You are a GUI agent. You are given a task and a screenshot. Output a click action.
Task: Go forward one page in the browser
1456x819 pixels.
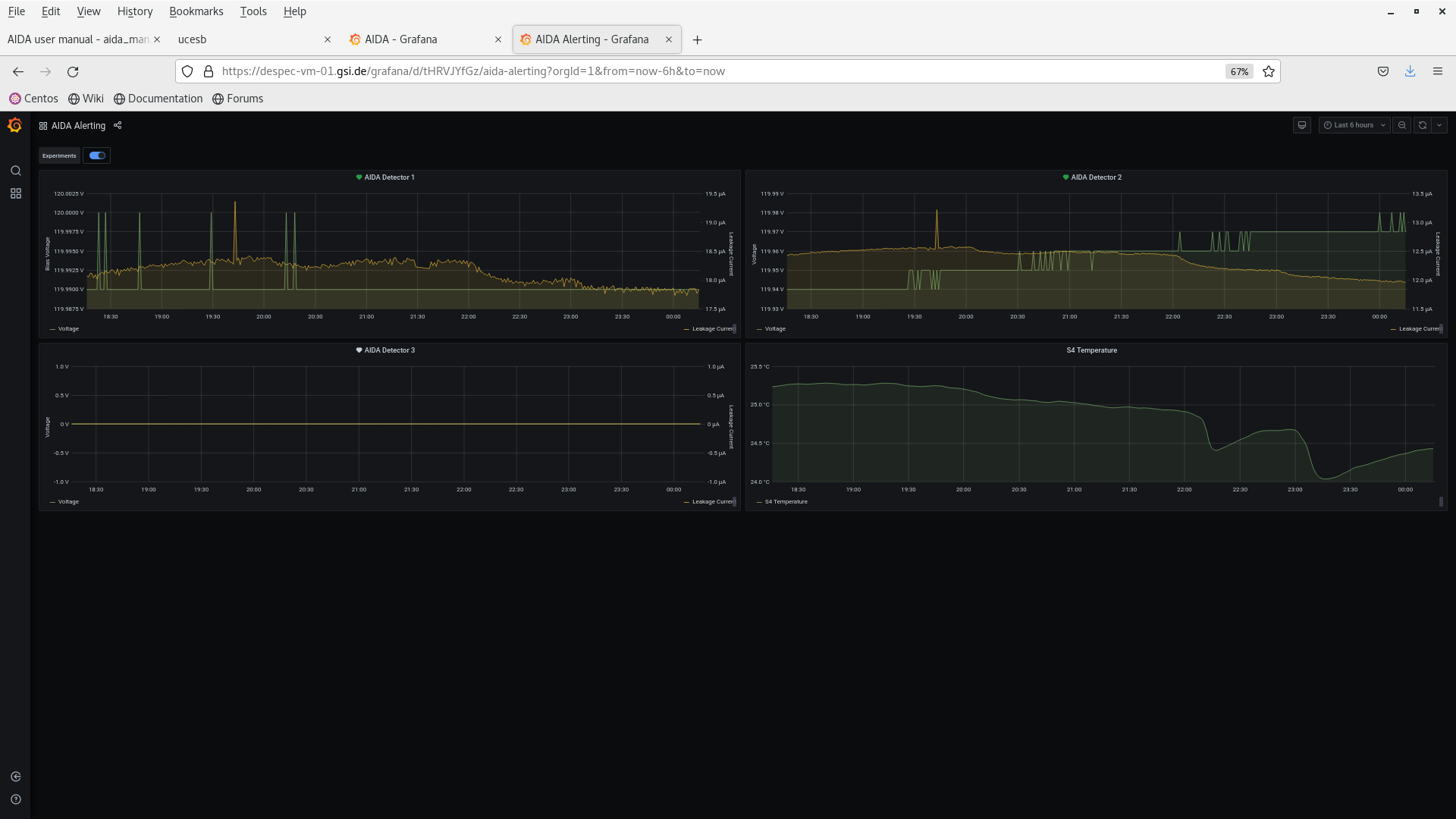[x=45, y=71]
